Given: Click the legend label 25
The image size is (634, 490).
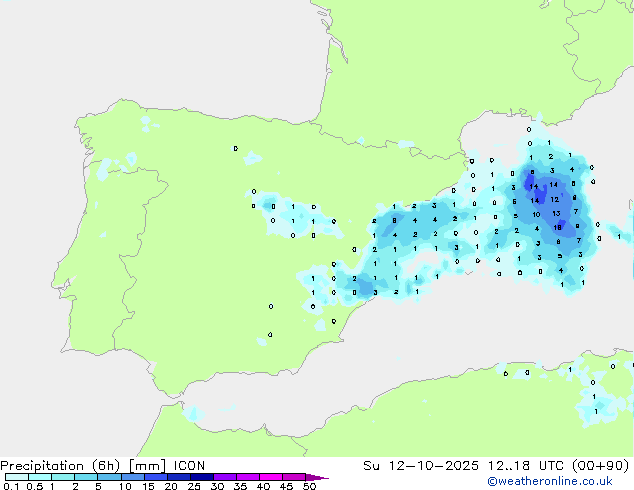Looking at the screenshot, I should pos(194,486).
